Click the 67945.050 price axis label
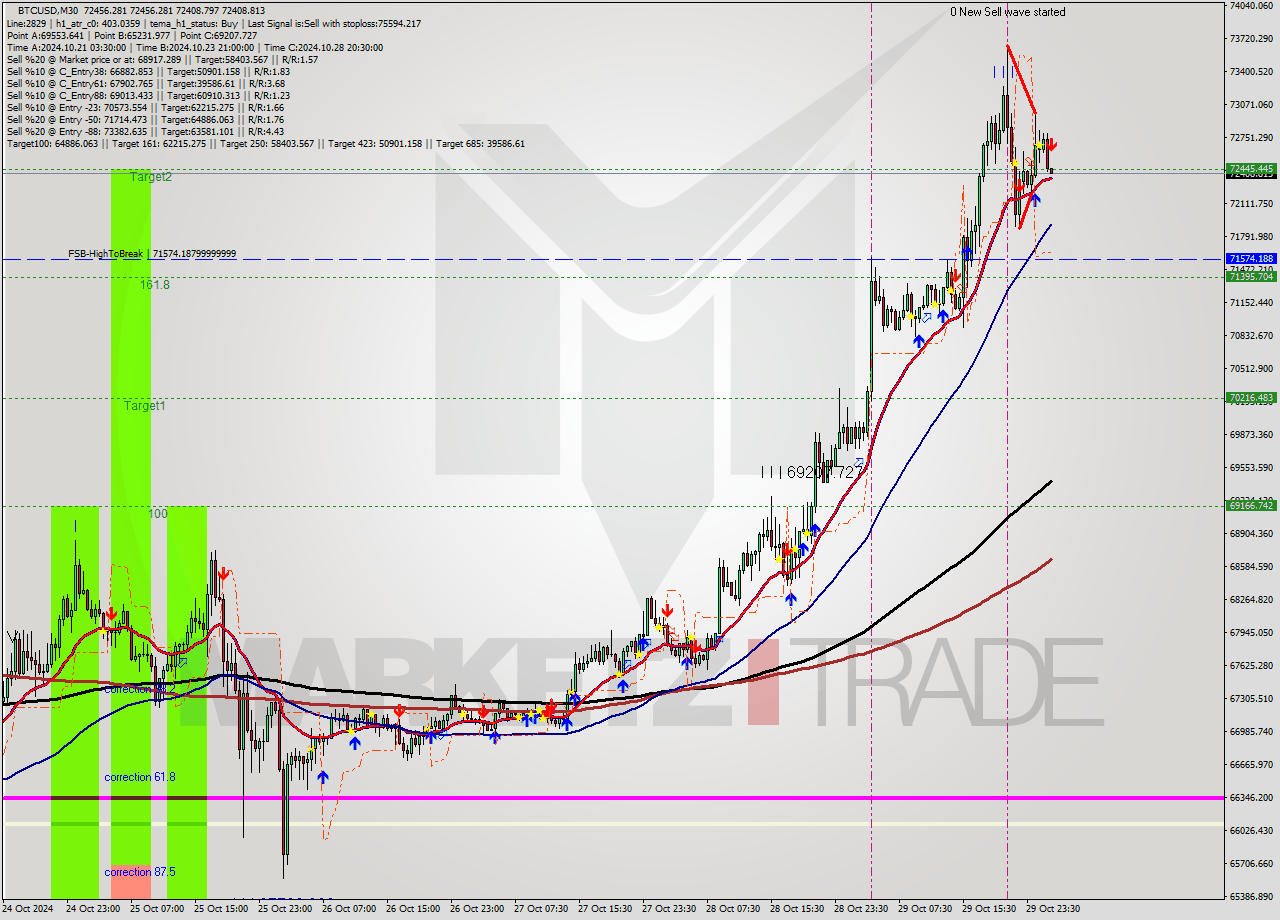 (1251, 633)
